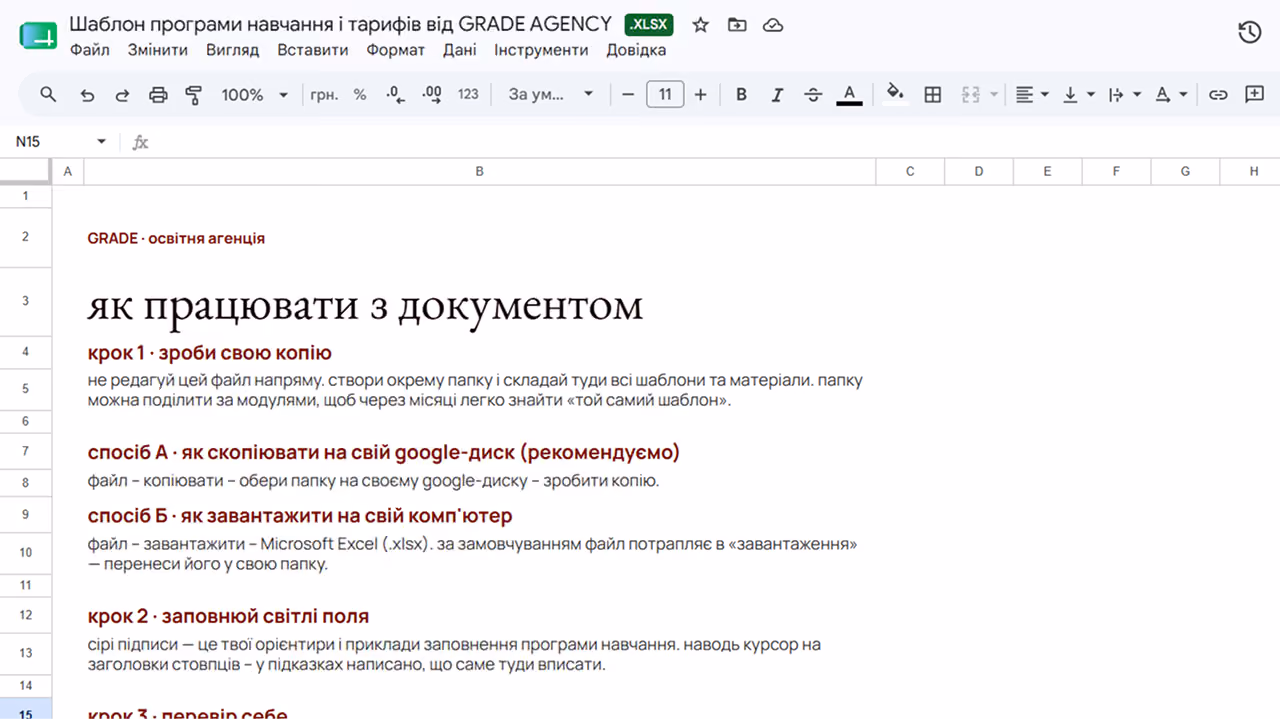
Task: Click the search menus magnifier icon
Action: coord(48,94)
